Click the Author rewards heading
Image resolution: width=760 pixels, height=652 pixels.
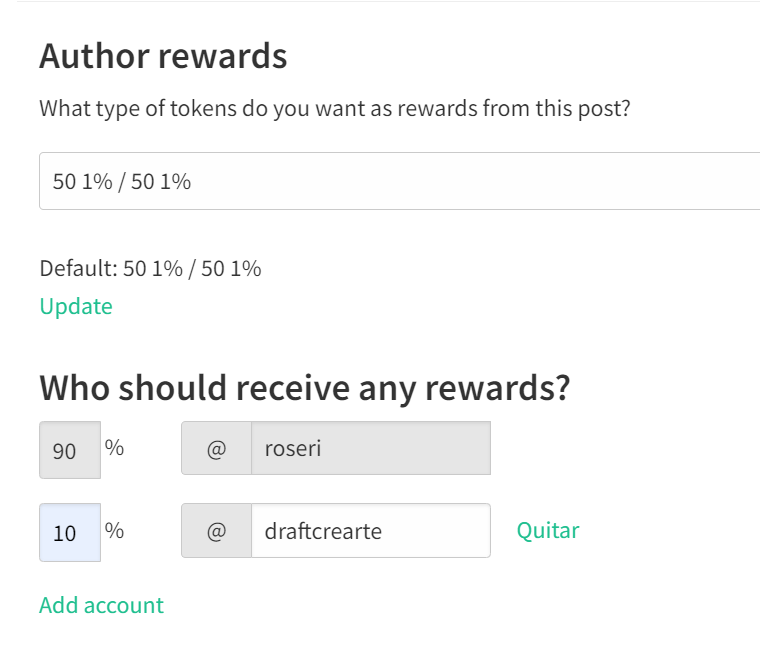pyautogui.click(x=163, y=56)
